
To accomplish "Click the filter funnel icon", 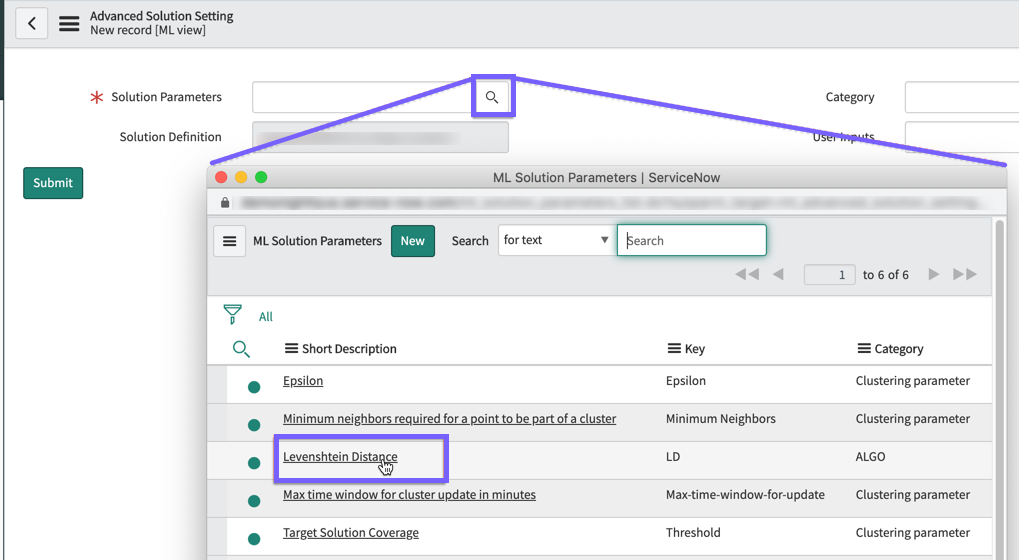I will click(232, 314).
